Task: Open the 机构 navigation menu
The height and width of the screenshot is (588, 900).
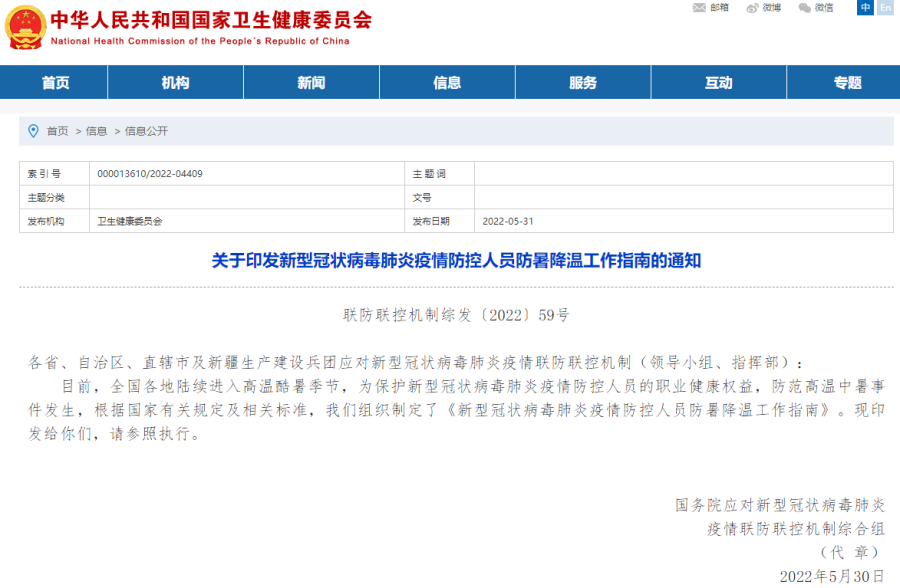Action: [x=176, y=82]
